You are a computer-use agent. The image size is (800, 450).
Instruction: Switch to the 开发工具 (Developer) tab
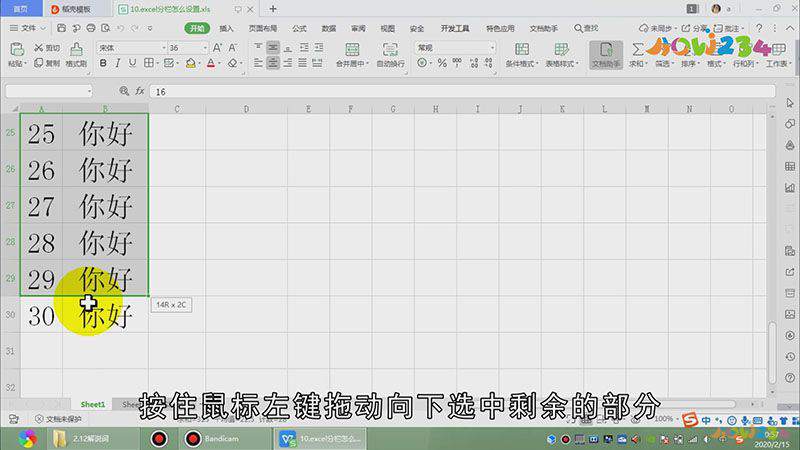[455, 29]
